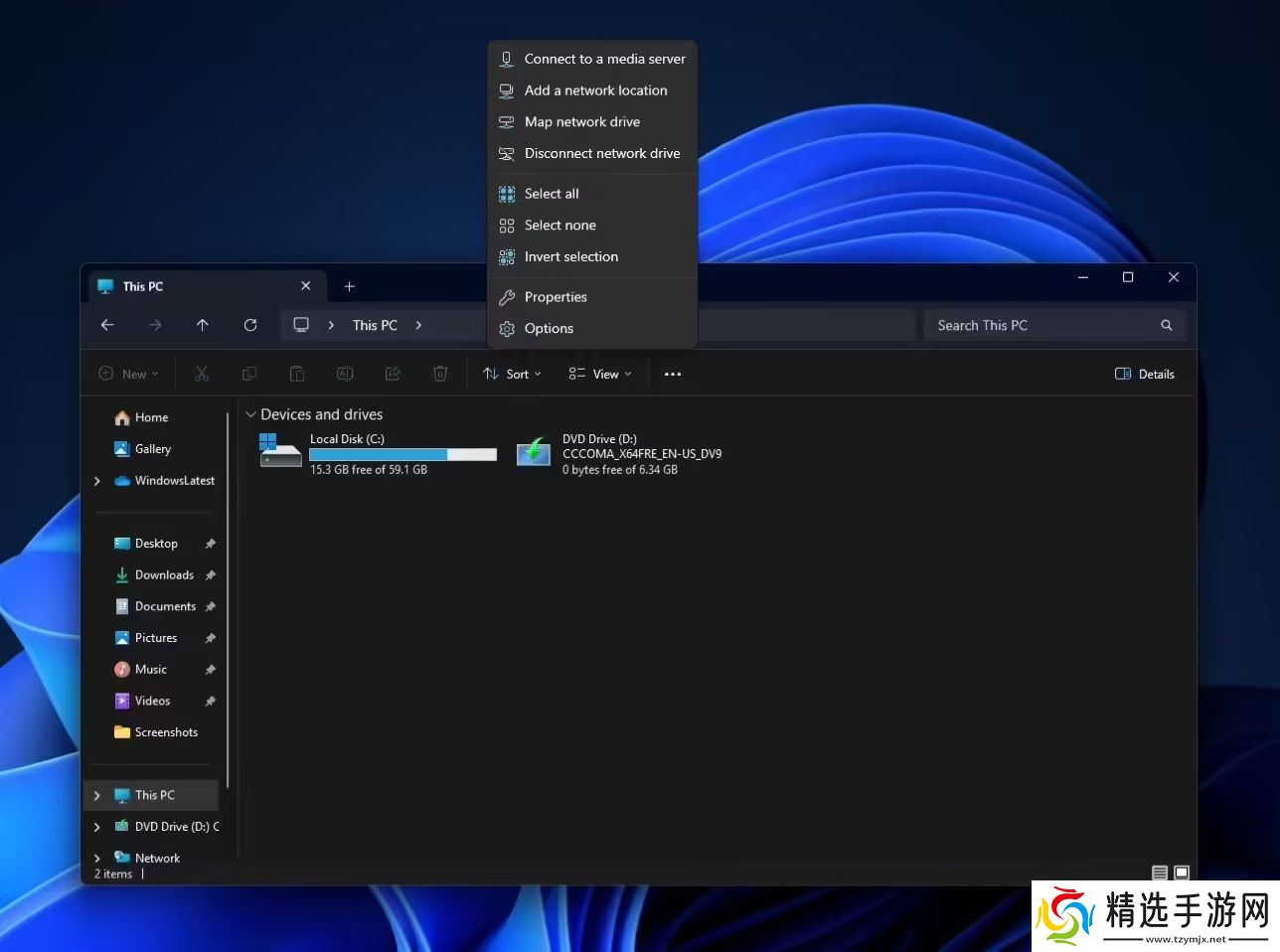This screenshot has height=952, width=1280.
Task: Add a new tab with plus button
Action: pos(349,286)
